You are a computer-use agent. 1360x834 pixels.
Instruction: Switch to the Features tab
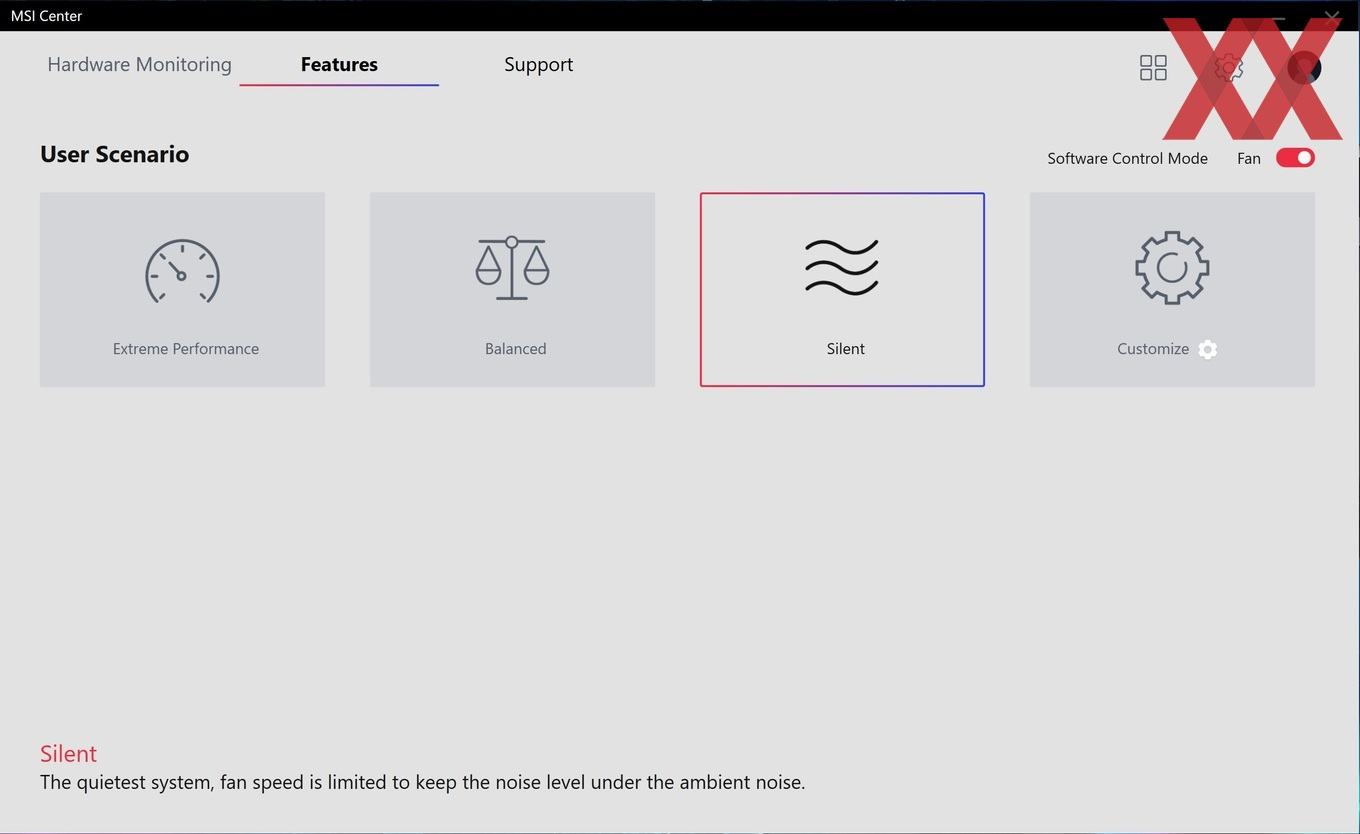339,64
